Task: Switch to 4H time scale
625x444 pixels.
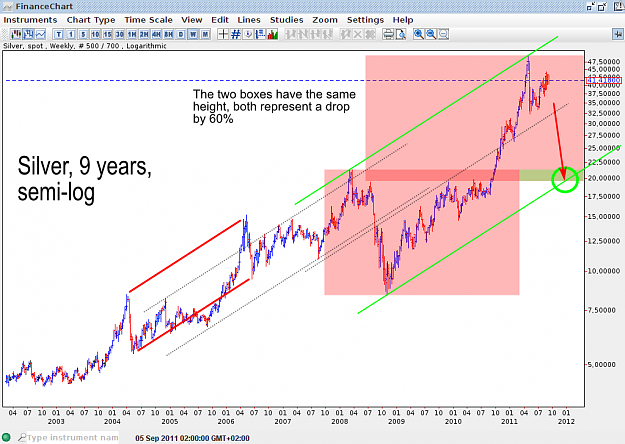Action: point(156,35)
